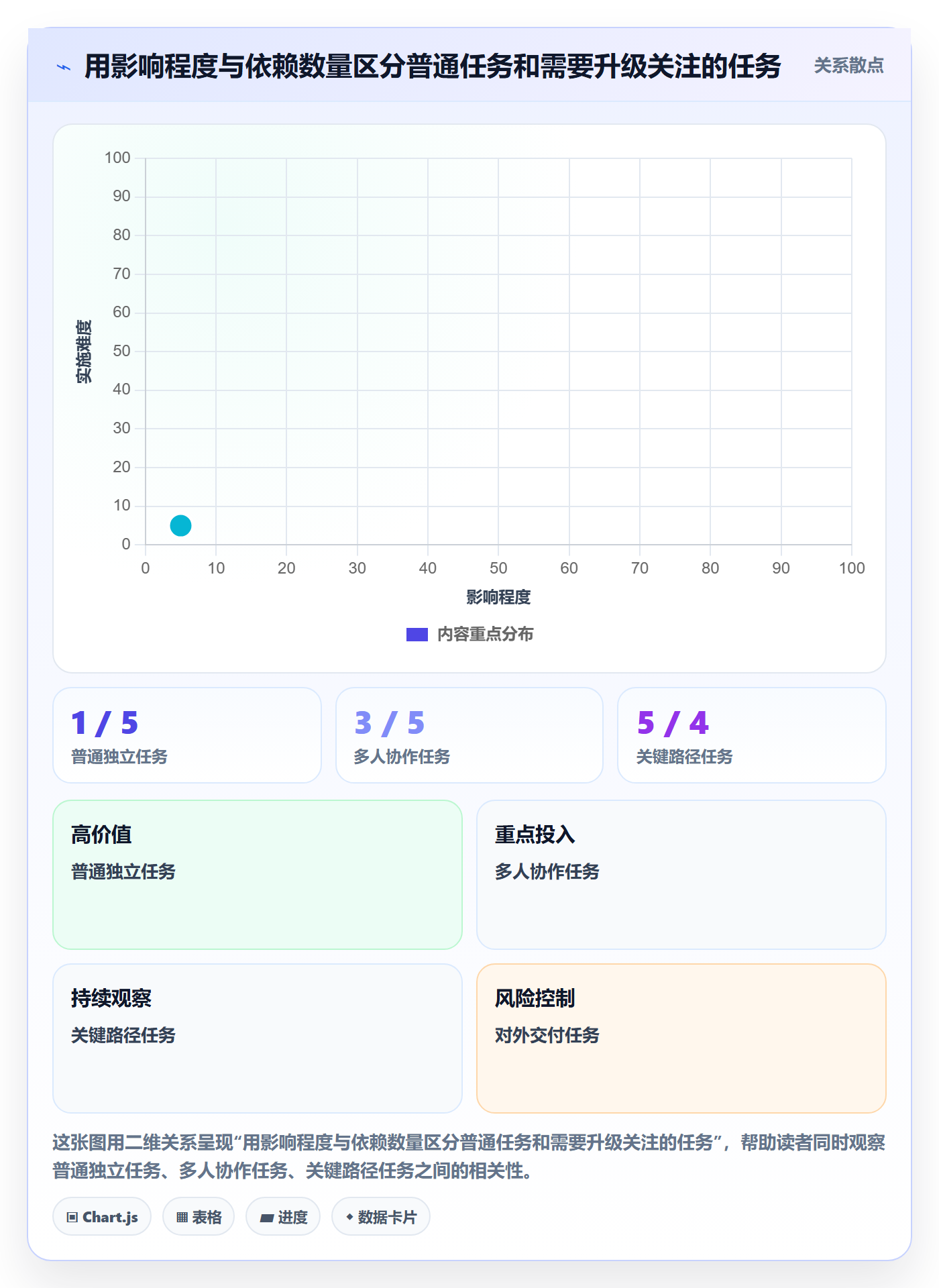Click the 实施难度 vertical axis title
Viewport: 939px width, 1288px height.
(x=84, y=351)
